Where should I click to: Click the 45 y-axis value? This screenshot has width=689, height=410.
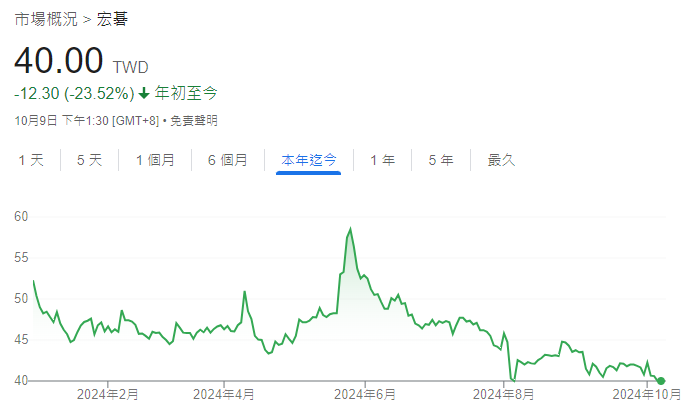click(21, 340)
